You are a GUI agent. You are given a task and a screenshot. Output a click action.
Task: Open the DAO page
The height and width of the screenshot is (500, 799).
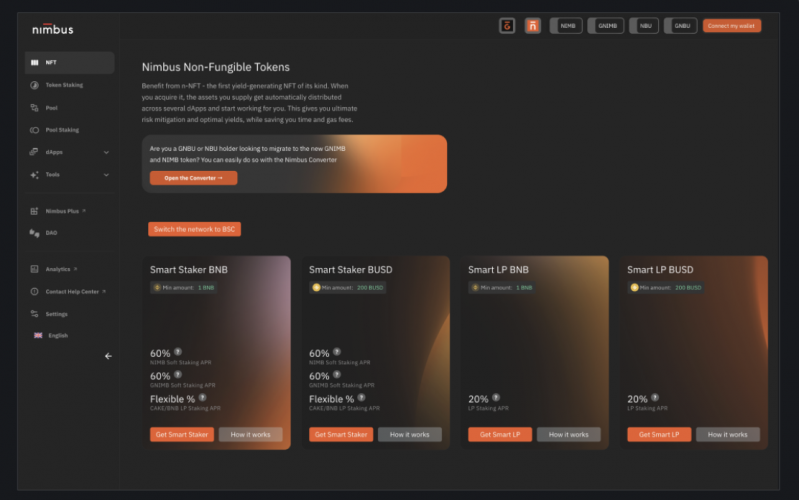tap(51, 233)
